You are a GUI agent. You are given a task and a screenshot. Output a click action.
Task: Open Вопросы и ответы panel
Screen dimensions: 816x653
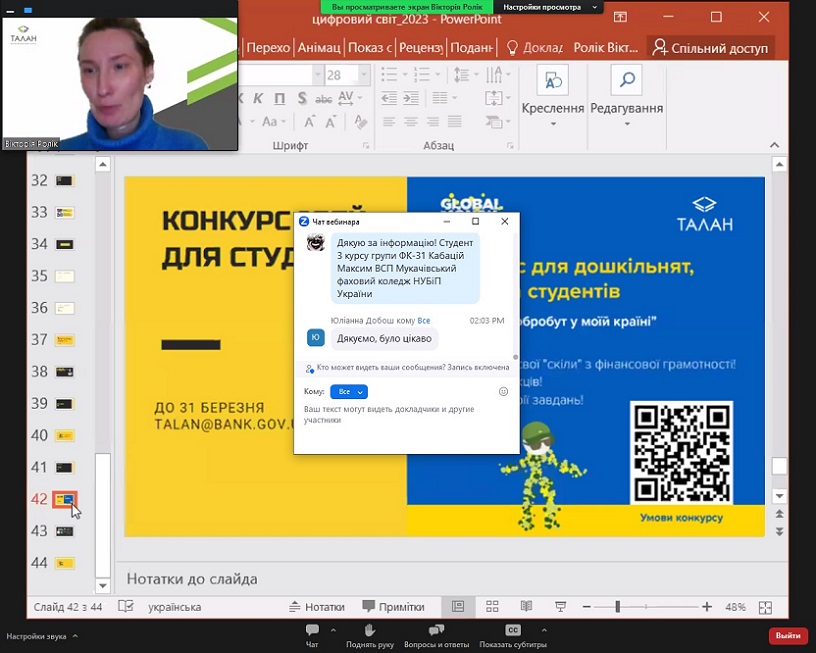pos(437,635)
